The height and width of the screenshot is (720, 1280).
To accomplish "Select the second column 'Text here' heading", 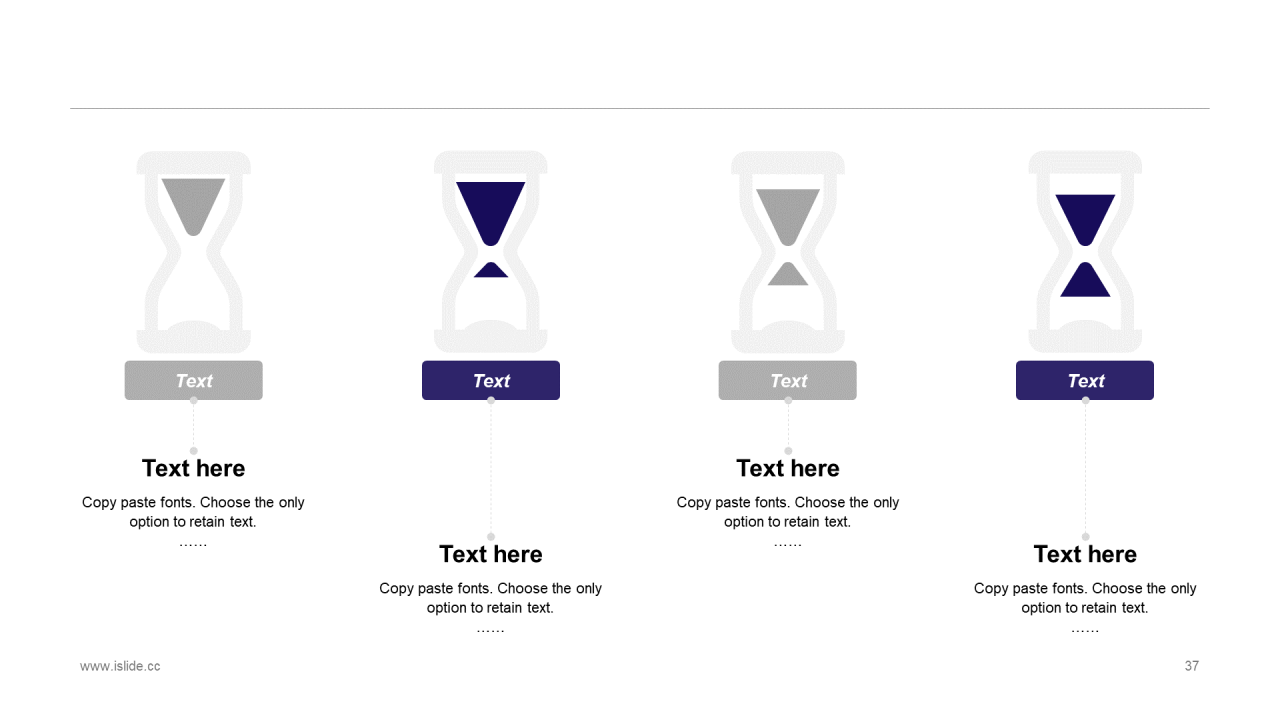I will [x=491, y=554].
